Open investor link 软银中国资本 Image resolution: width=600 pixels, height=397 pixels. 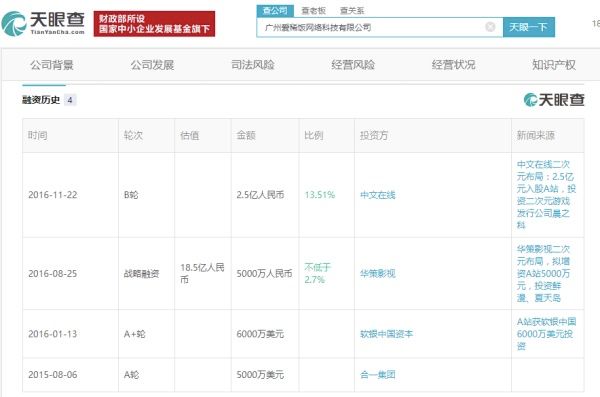tap(386, 334)
